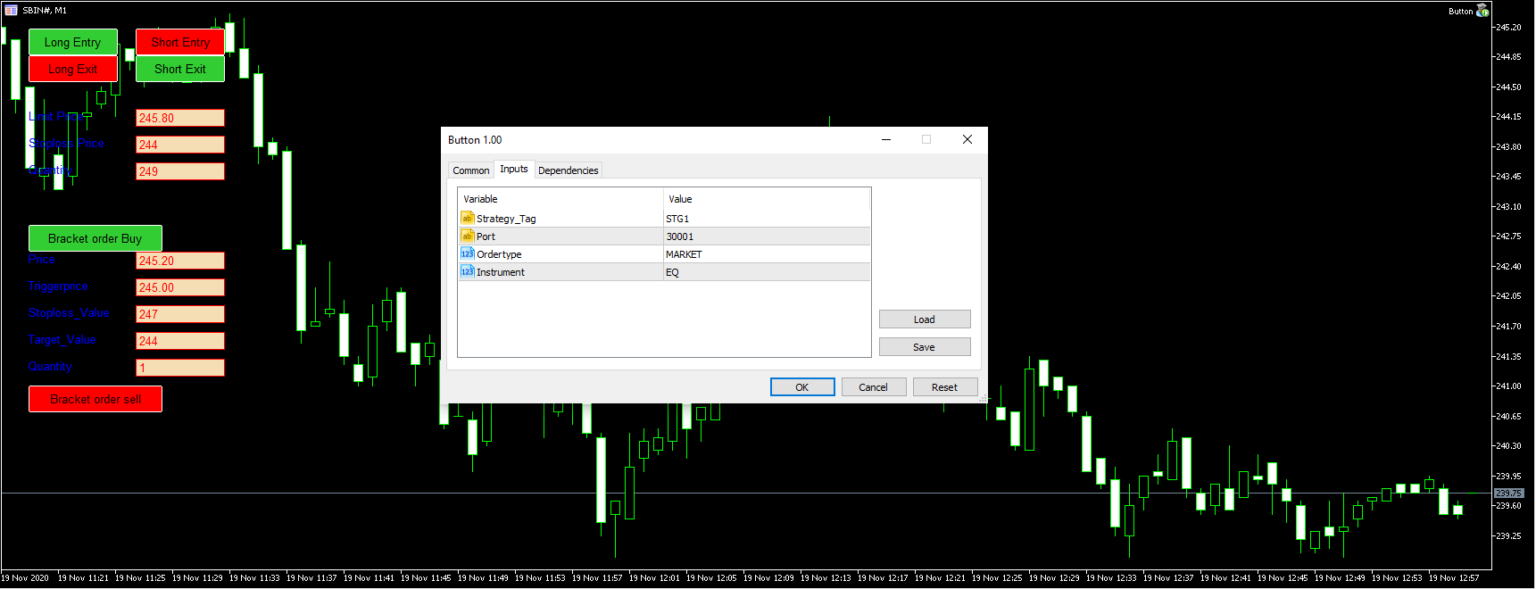Switch to the Common tab
Screen dimensions: 1536x589
470,170
